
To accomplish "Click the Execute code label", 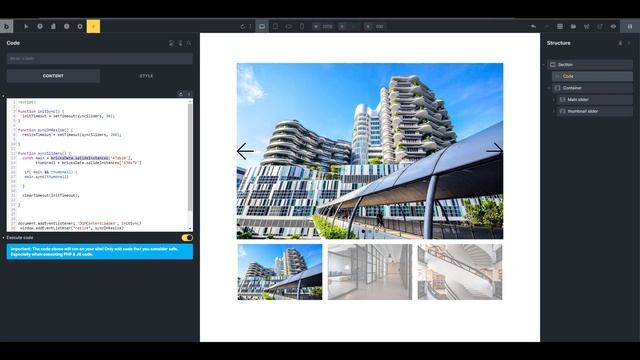I will pos(20,238).
